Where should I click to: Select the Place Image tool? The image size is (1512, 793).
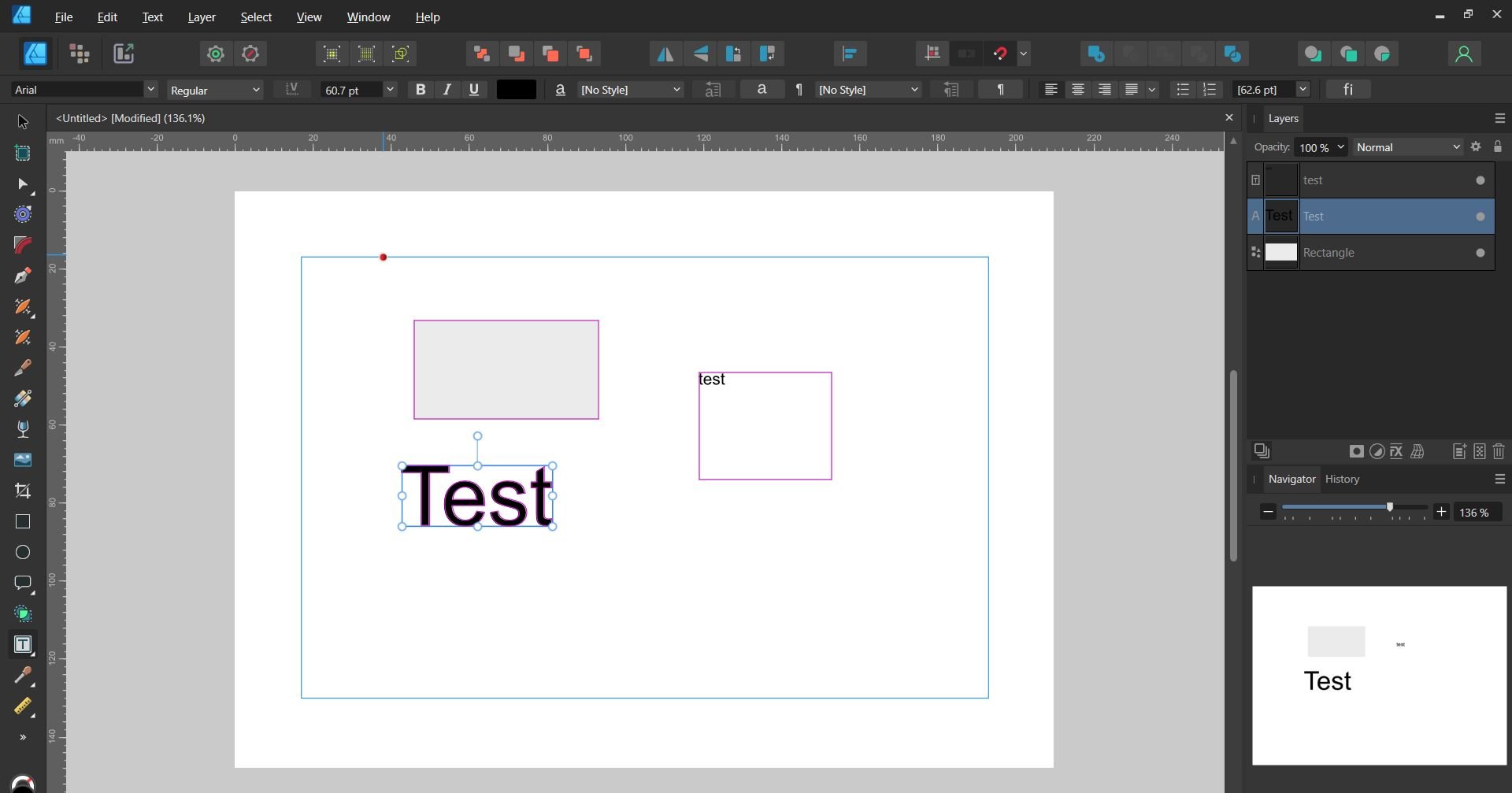23,460
